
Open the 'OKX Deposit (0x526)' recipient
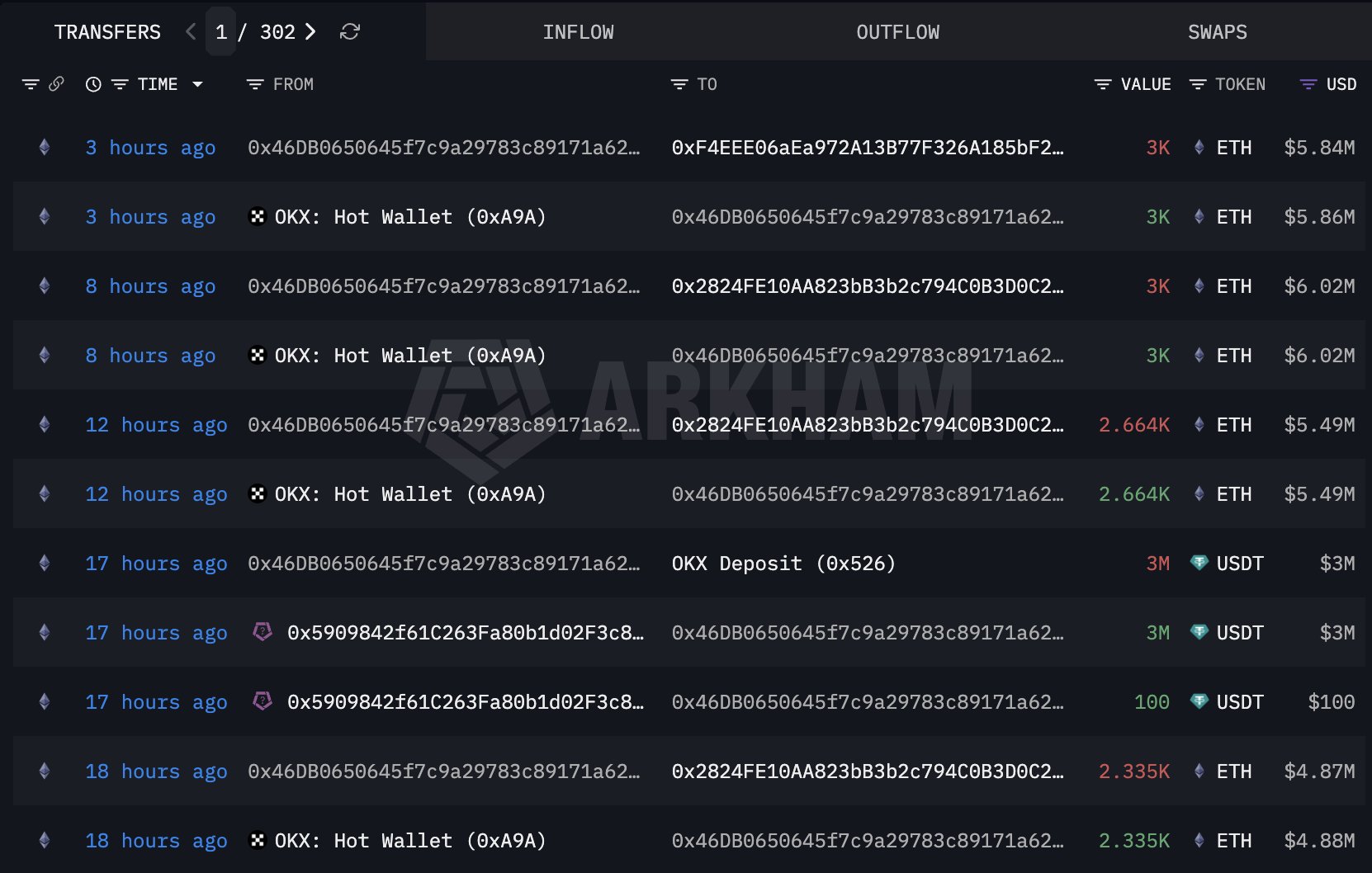click(783, 564)
